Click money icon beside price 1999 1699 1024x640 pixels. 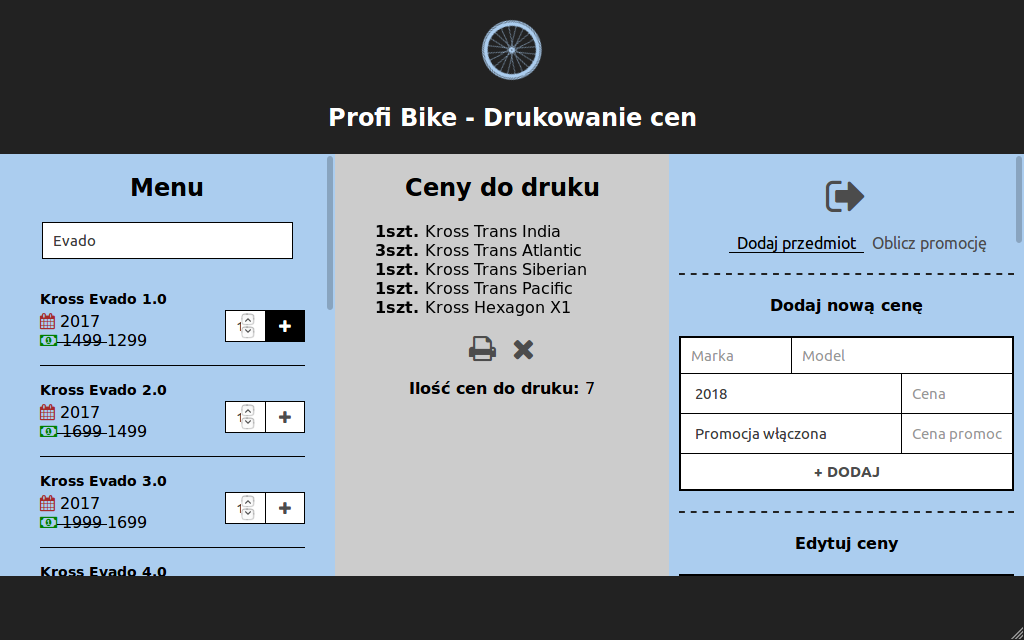48,522
